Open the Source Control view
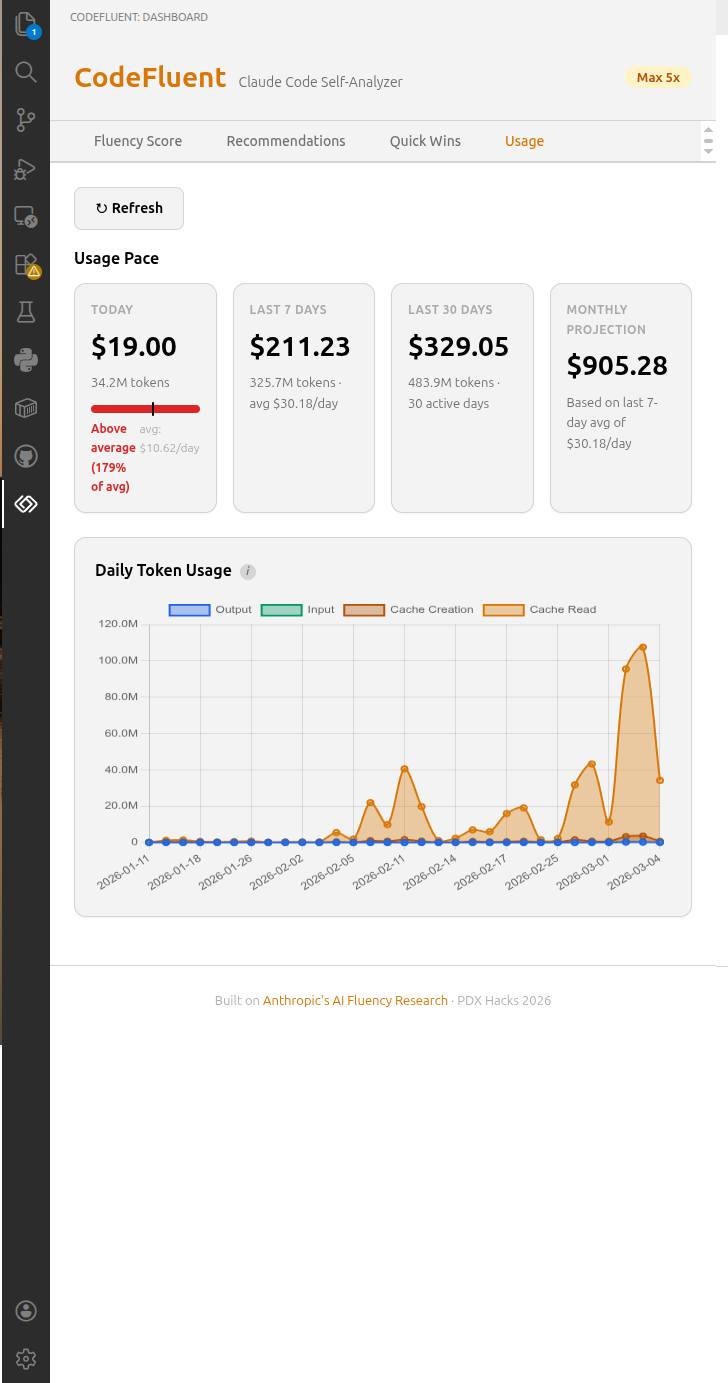Screen dimensions: 728x1383 (x=25, y=120)
